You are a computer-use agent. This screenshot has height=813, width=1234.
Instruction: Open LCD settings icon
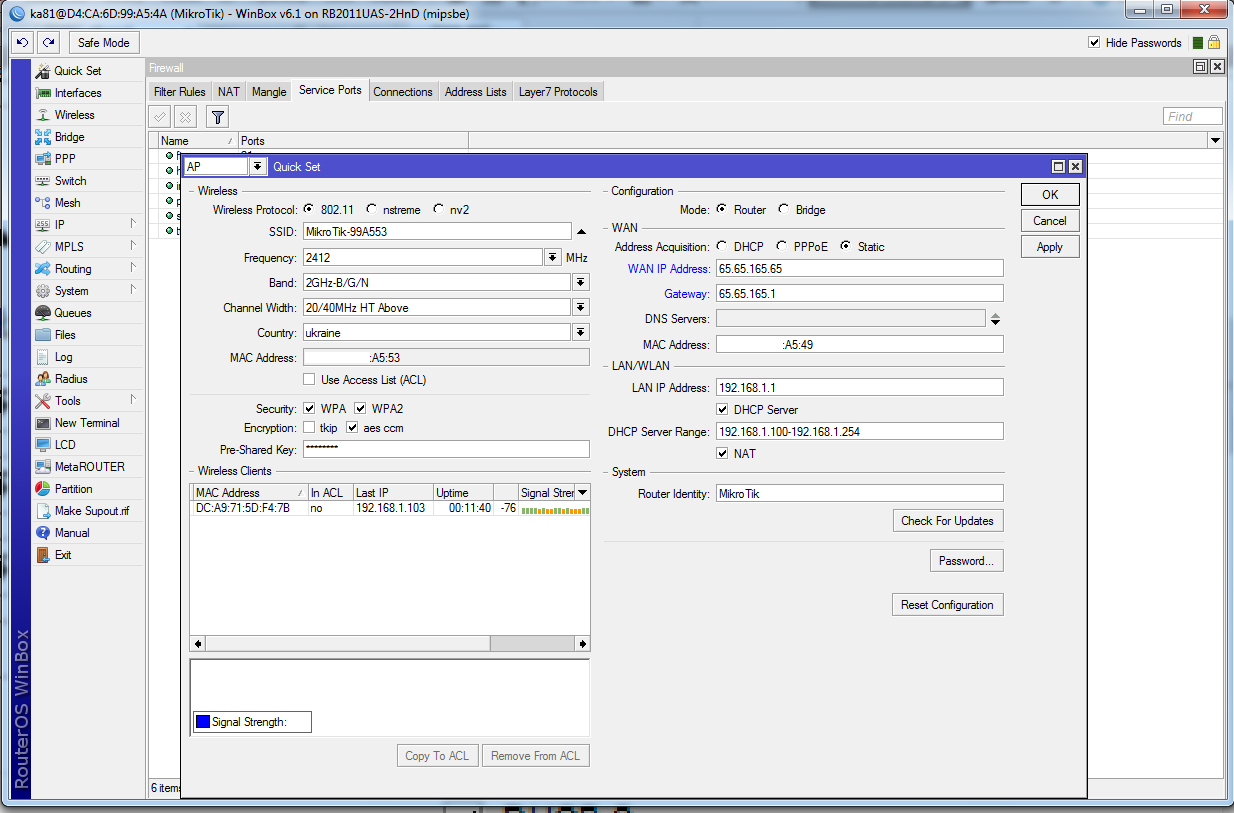tap(43, 445)
